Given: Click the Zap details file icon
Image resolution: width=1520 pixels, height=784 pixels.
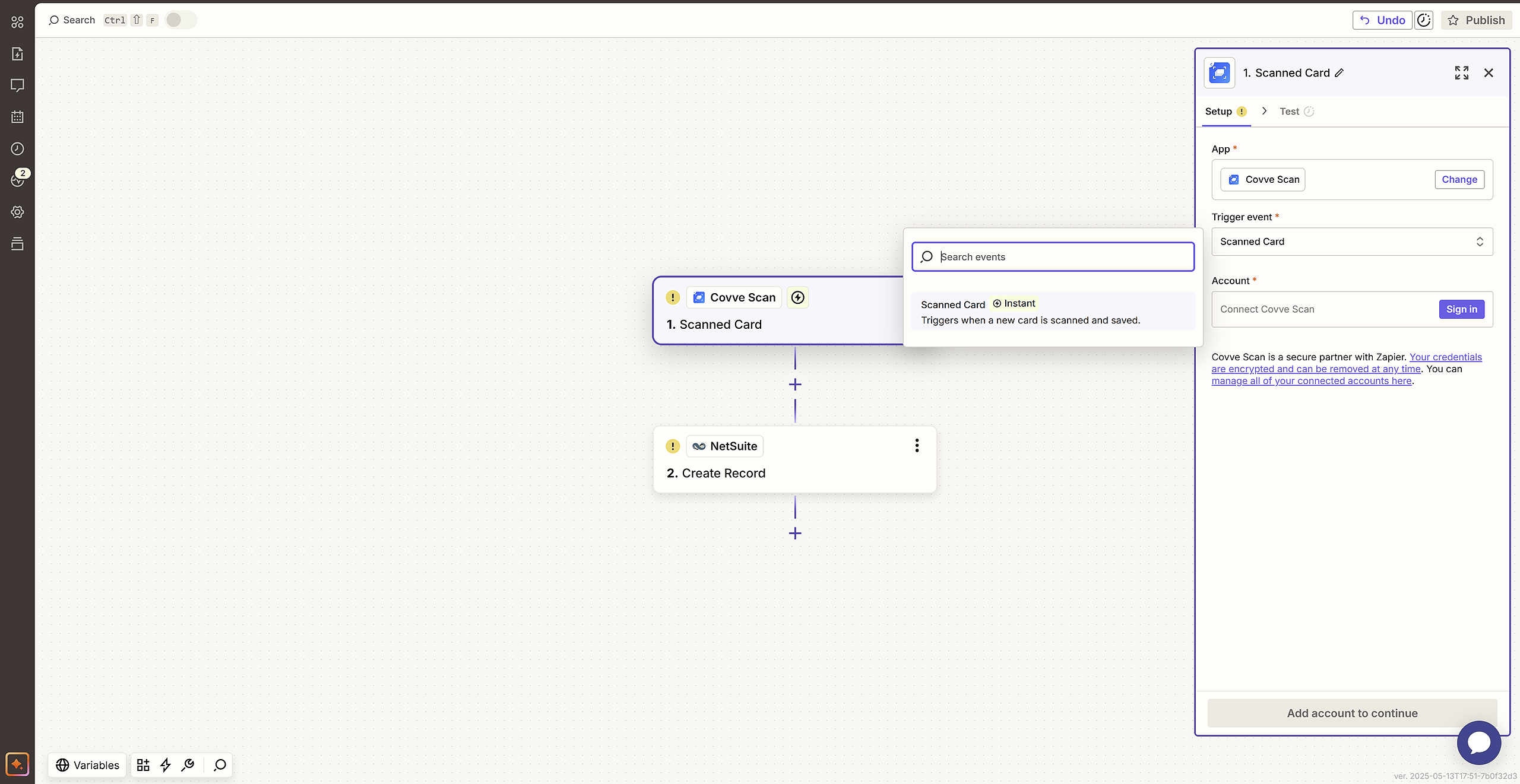Looking at the screenshot, I should [17, 54].
